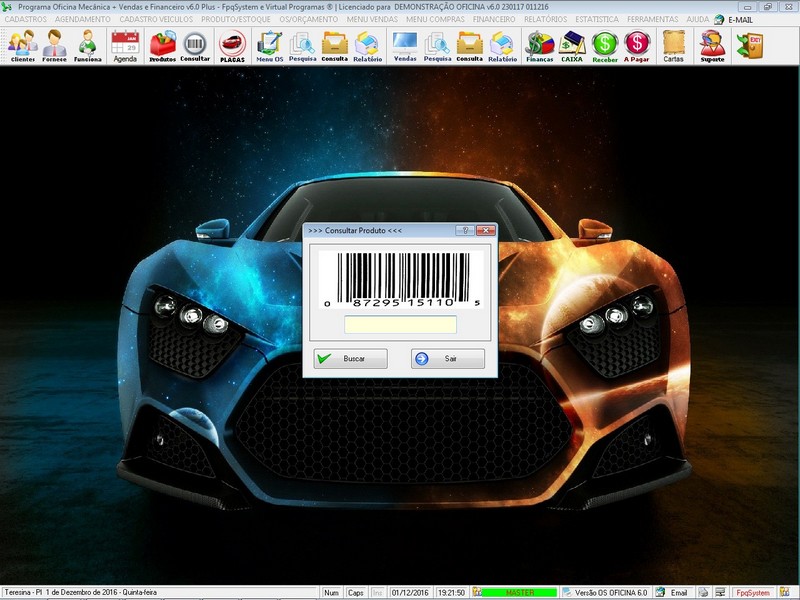Screen dimensions: 800x600
Task: Open the Menu OS icon
Action: coord(269,46)
